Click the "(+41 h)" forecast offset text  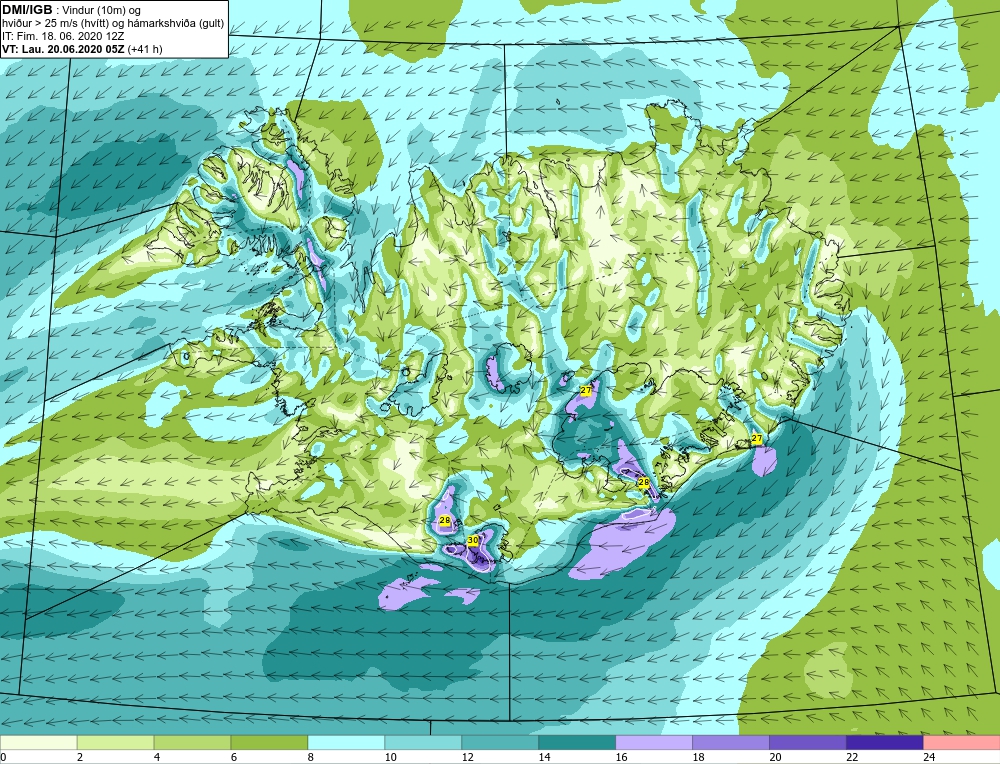click(x=145, y=49)
